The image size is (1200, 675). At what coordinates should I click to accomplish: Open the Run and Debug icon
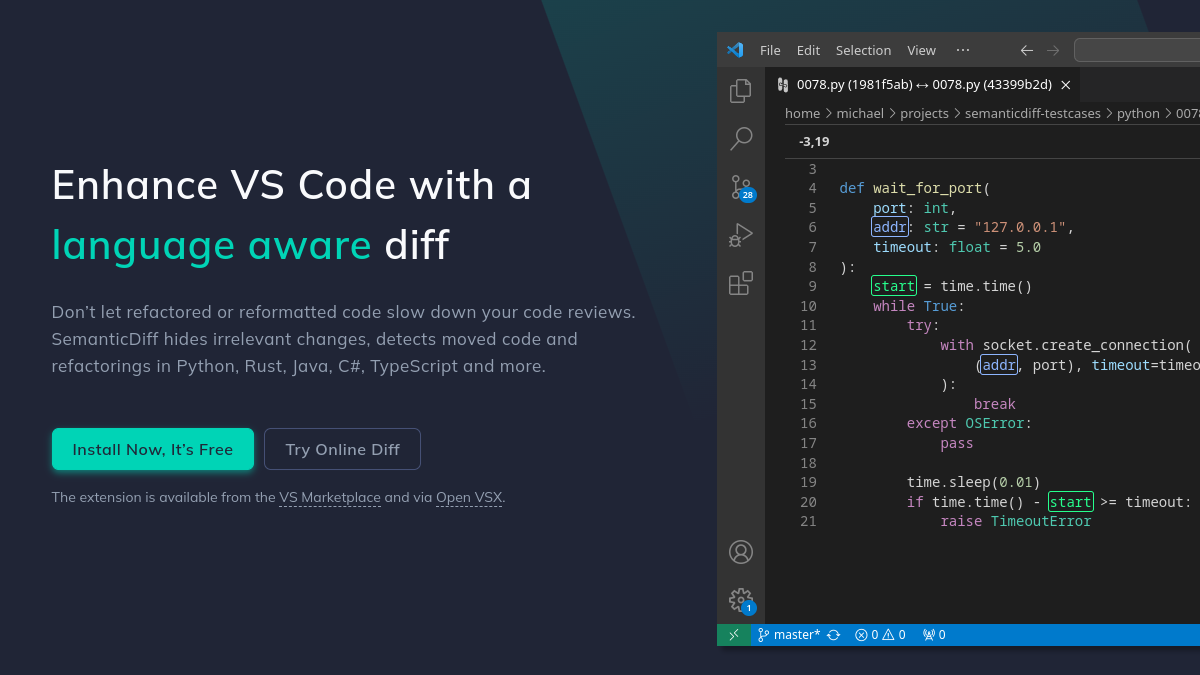coord(741,235)
